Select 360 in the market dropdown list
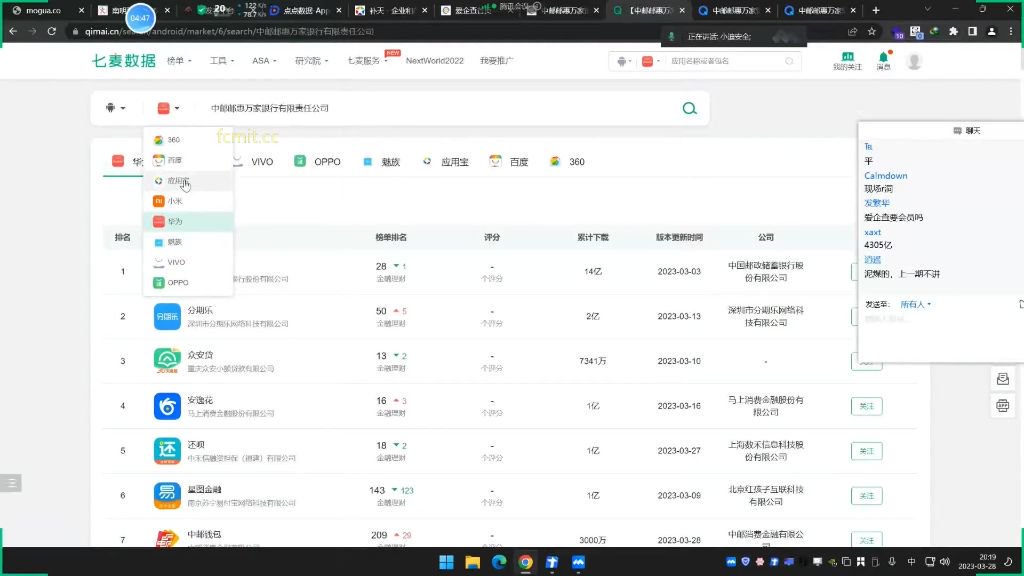Image resolution: width=1024 pixels, height=576 pixels. (x=188, y=140)
